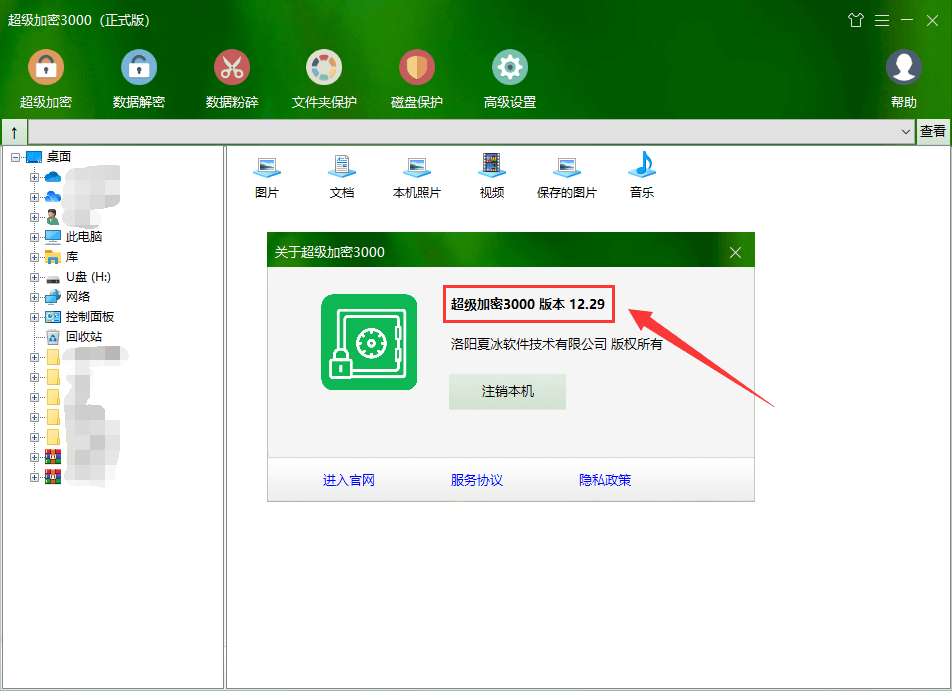Click the 查看 button beside path bar
Screen dimensions: 952x691
(933, 131)
